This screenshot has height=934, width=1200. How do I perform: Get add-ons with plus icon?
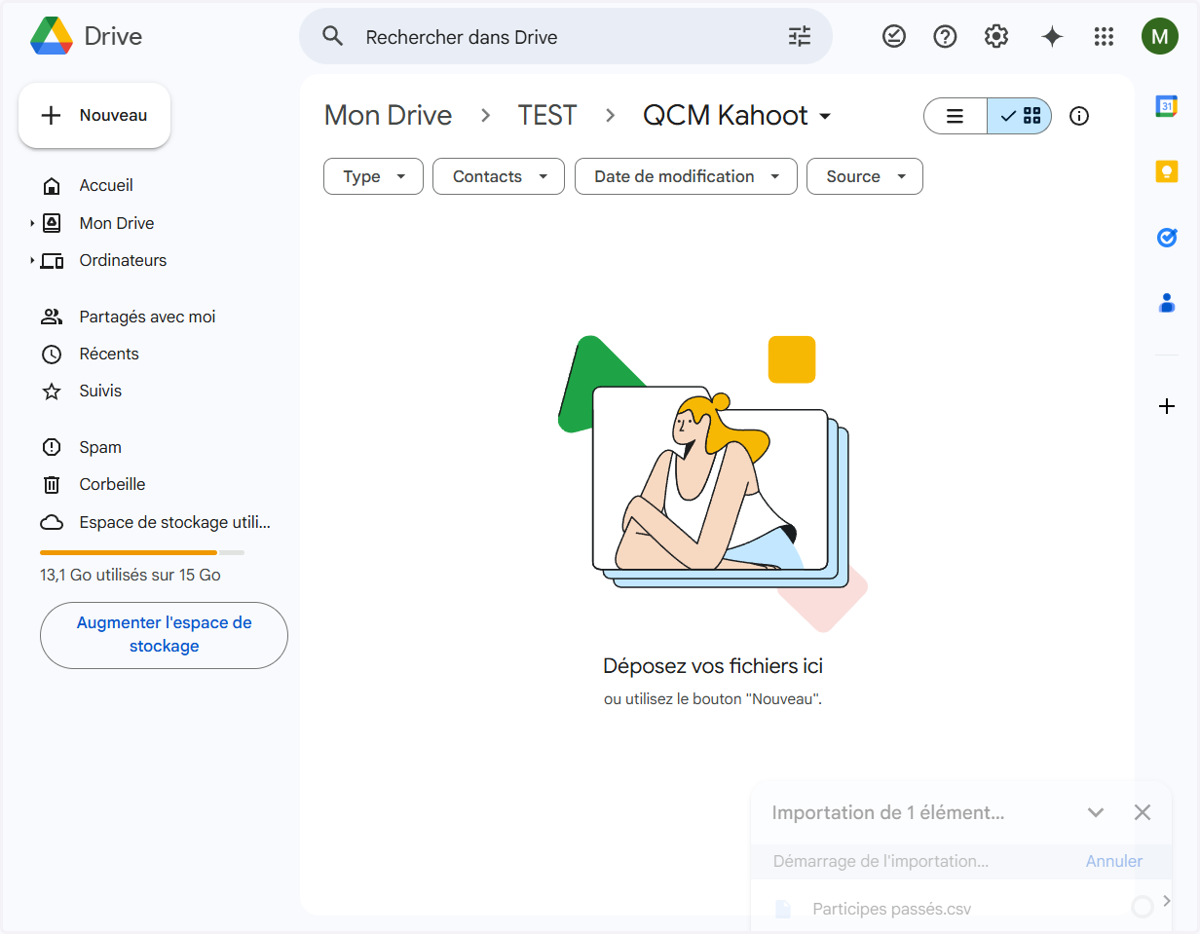coord(1166,406)
